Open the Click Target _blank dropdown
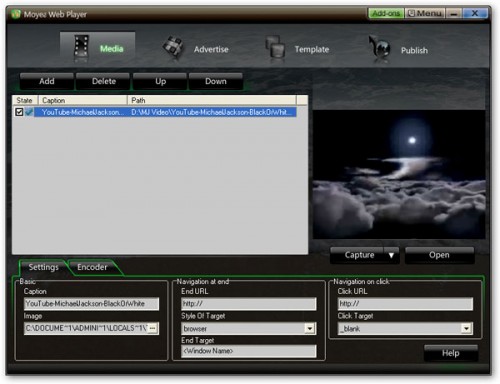The height and width of the screenshot is (384, 500). (x=467, y=329)
